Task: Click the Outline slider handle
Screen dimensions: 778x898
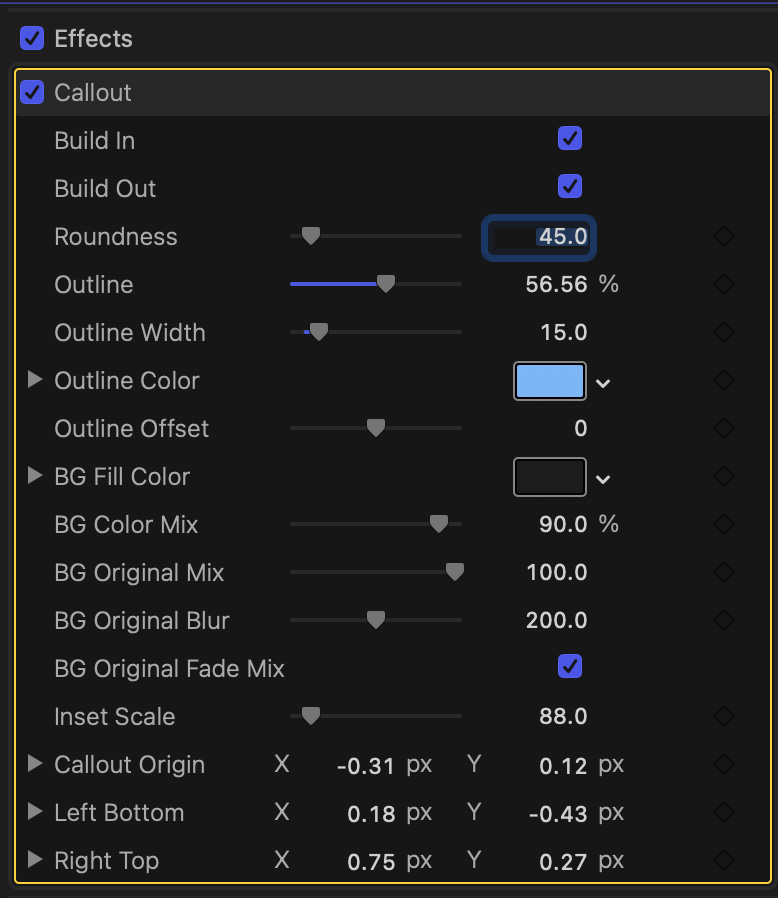Action: point(385,285)
